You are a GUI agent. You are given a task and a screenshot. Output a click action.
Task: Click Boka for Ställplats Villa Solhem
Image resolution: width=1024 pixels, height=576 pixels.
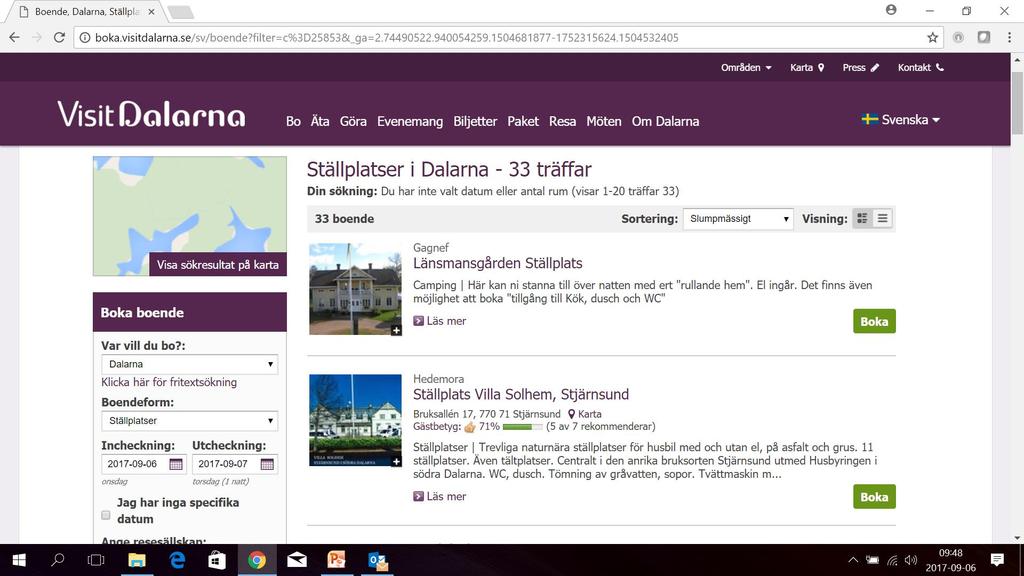[874, 497]
